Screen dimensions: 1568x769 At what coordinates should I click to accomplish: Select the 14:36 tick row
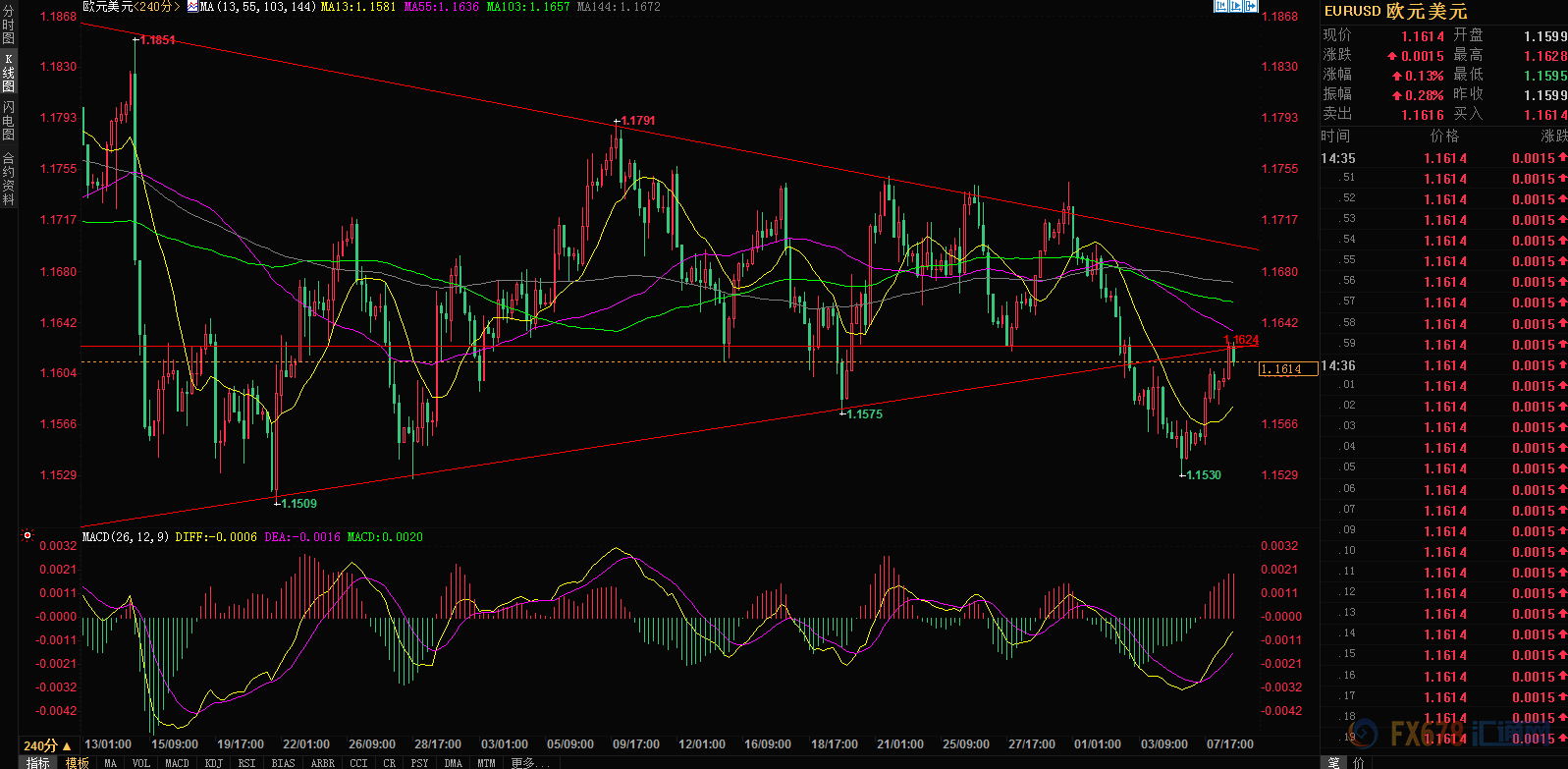1444,365
